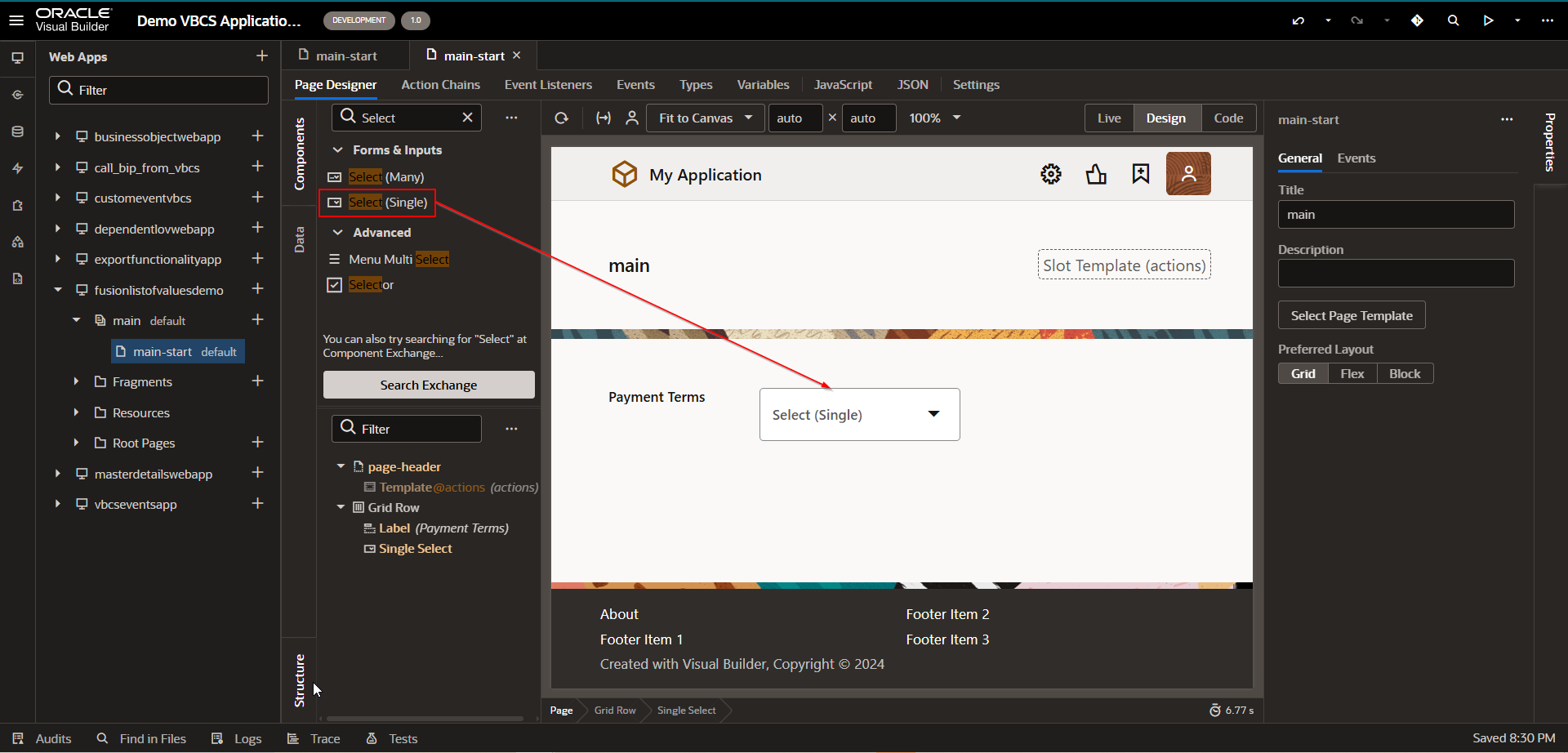
Task: Expand the Fragments folder
Action: [x=76, y=381]
